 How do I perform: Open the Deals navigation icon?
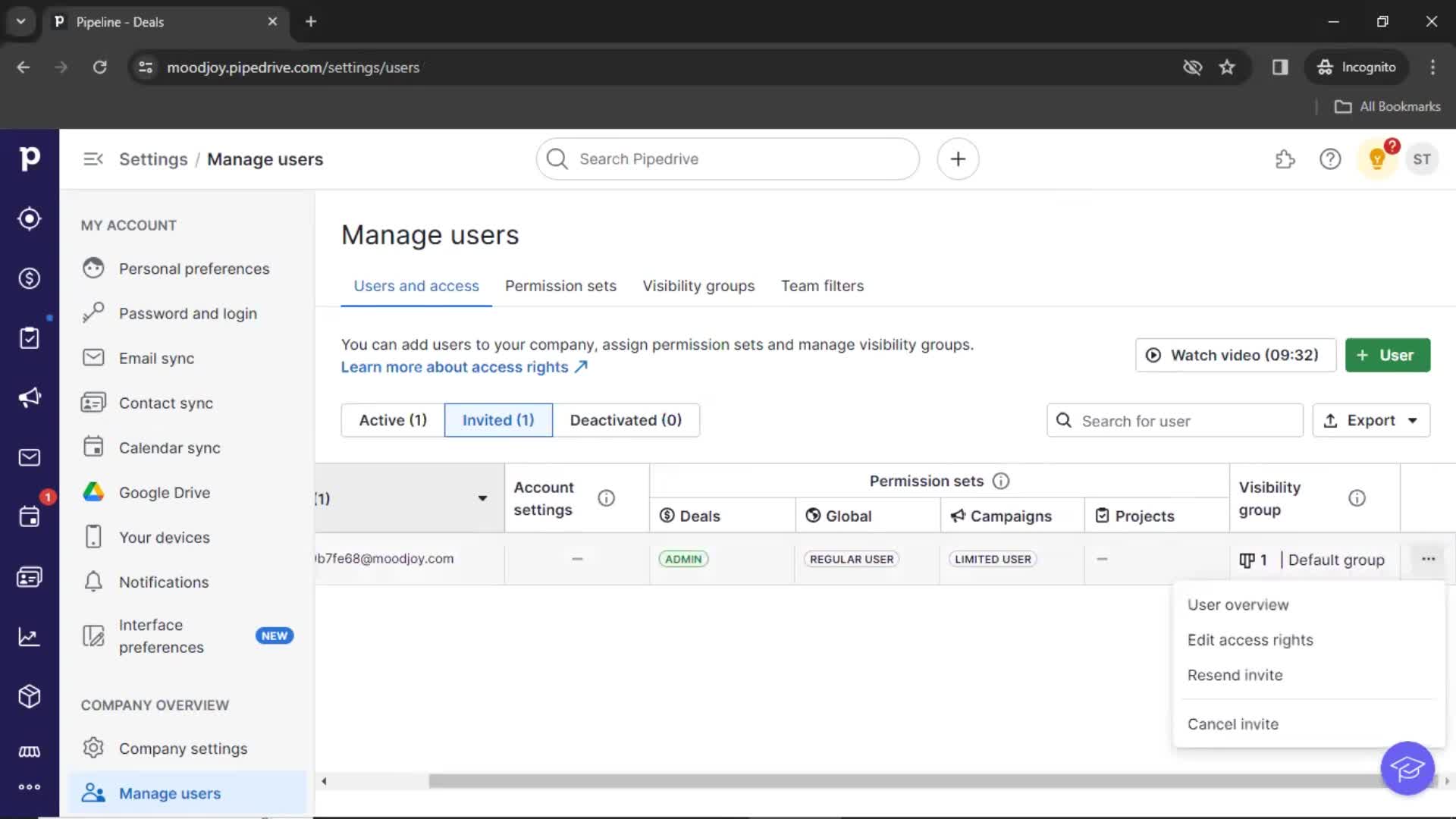tap(30, 278)
